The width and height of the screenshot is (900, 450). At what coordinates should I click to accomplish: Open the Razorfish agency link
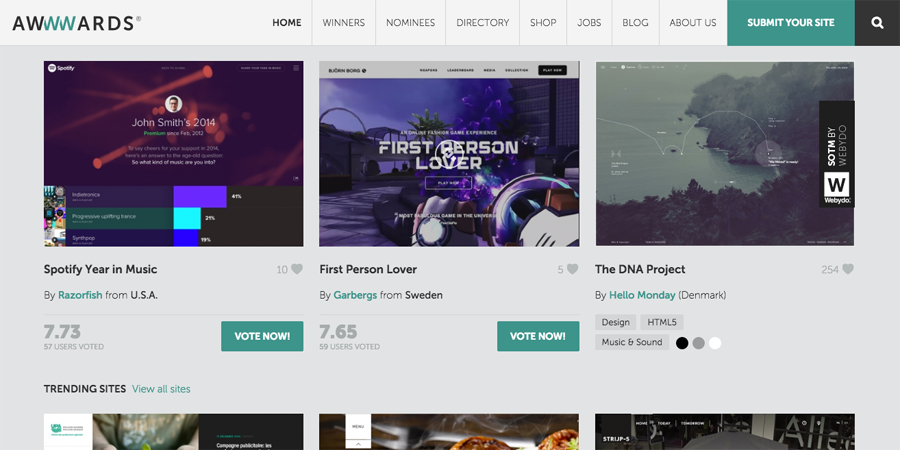point(80,295)
